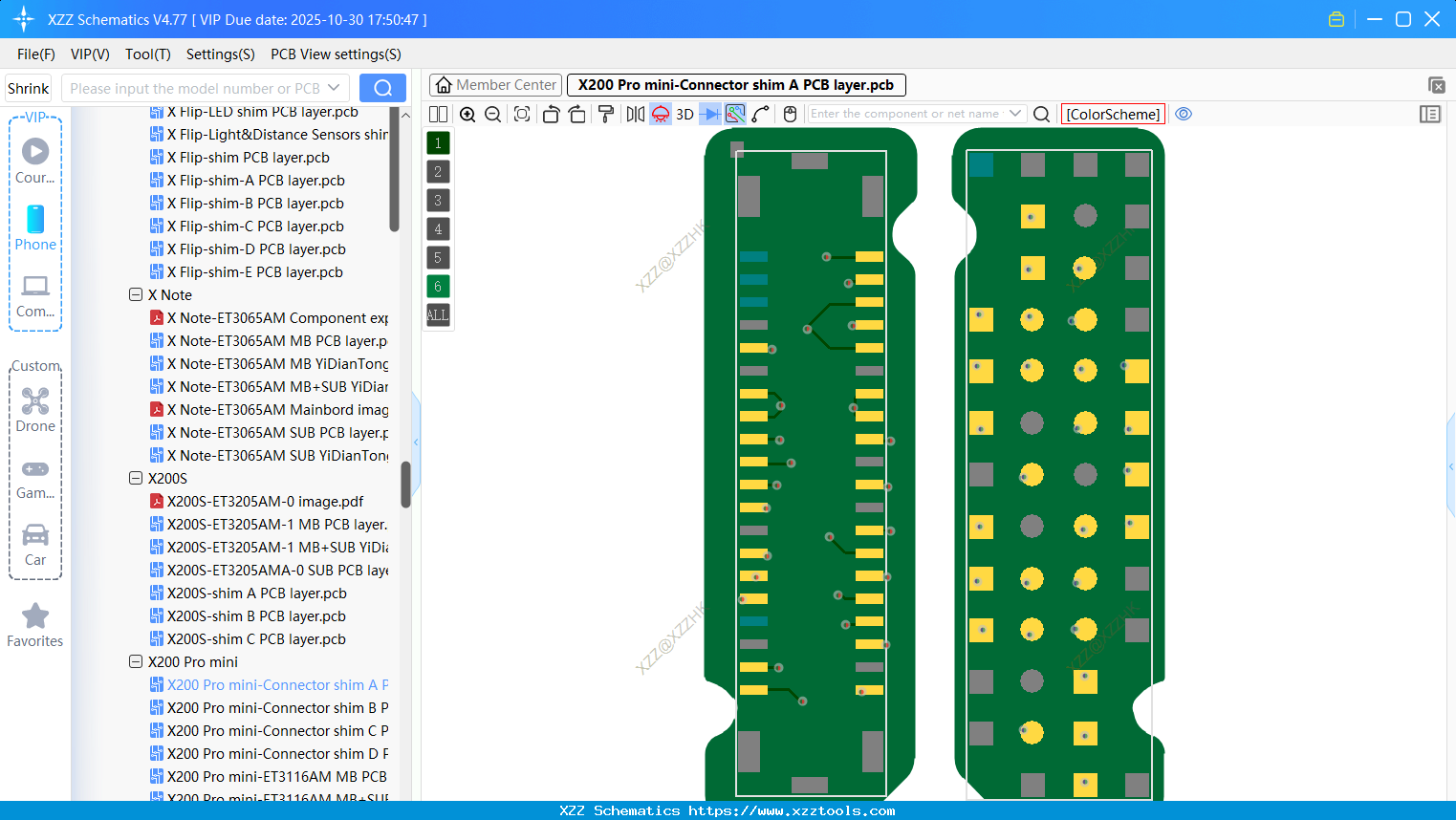1456x820 pixels.
Task: Click the Member Center button
Action: point(495,84)
